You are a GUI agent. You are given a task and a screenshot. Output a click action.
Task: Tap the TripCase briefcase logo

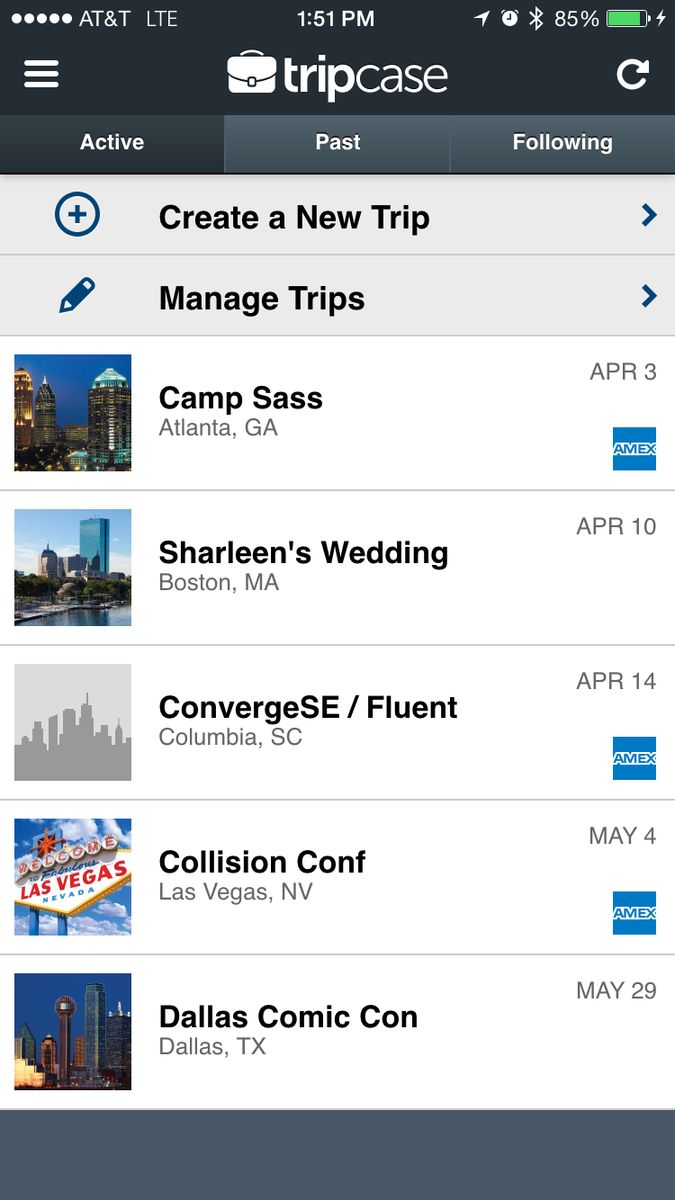(252, 75)
